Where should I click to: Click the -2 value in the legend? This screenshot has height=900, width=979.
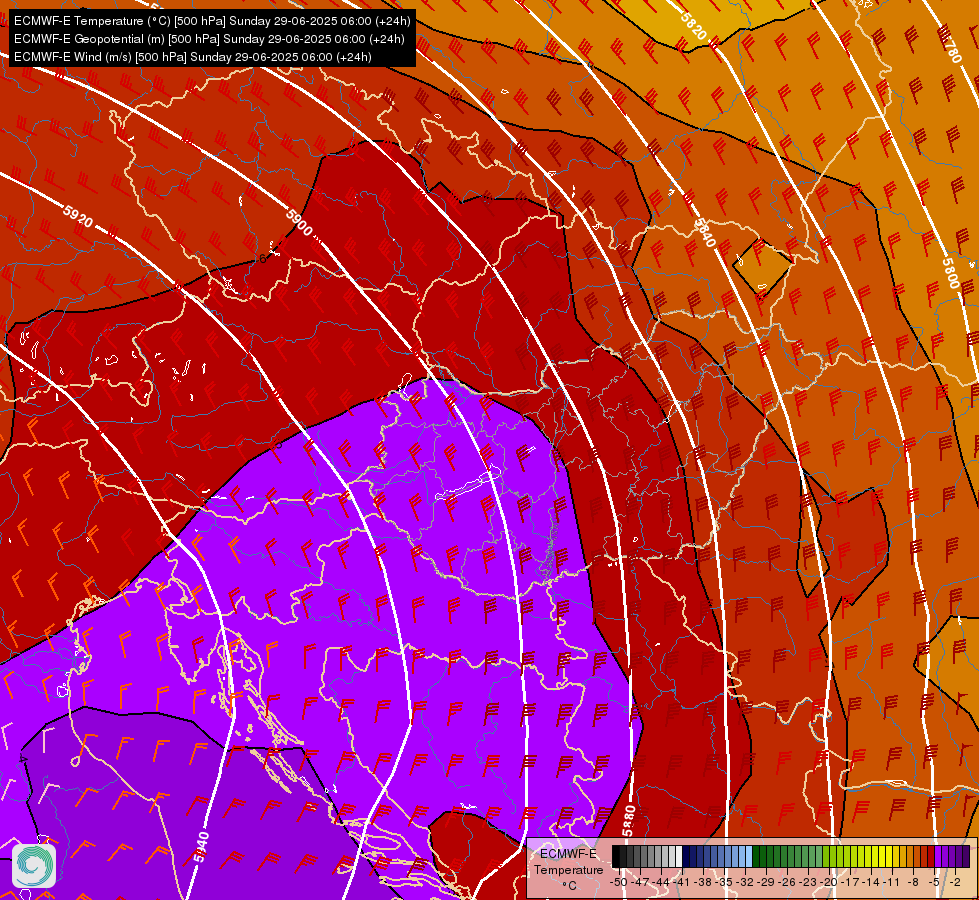click(x=956, y=883)
